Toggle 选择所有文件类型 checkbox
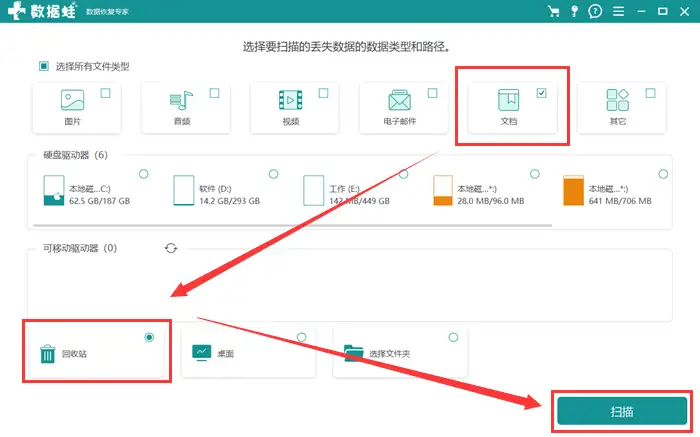 pos(44,66)
